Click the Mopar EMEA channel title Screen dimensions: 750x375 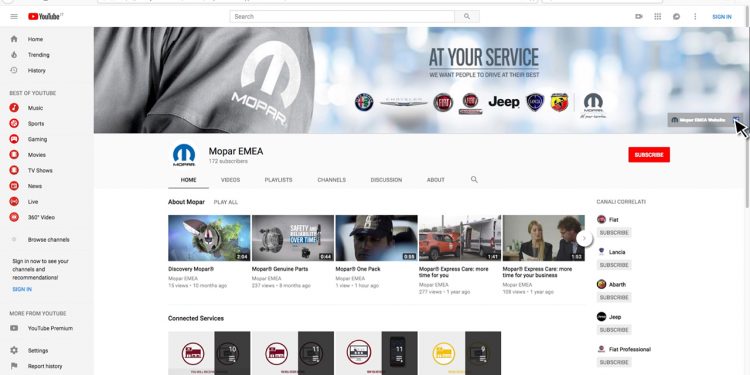(236, 151)
